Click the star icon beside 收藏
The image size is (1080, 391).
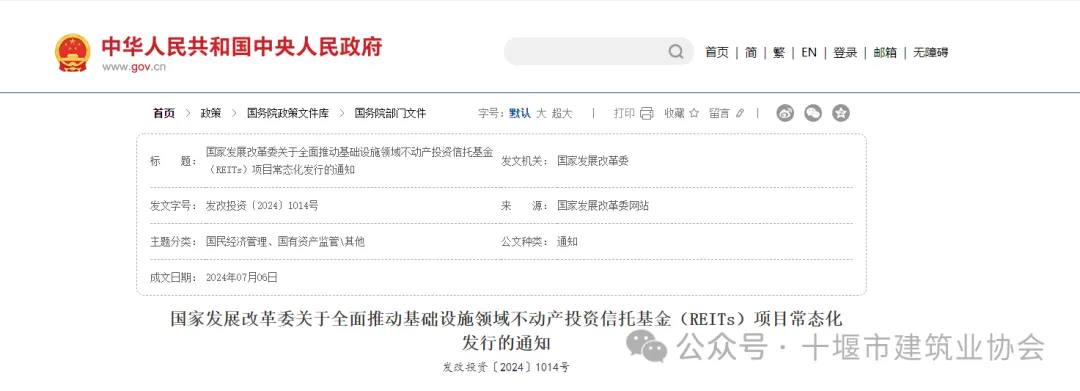coord(694,113)
